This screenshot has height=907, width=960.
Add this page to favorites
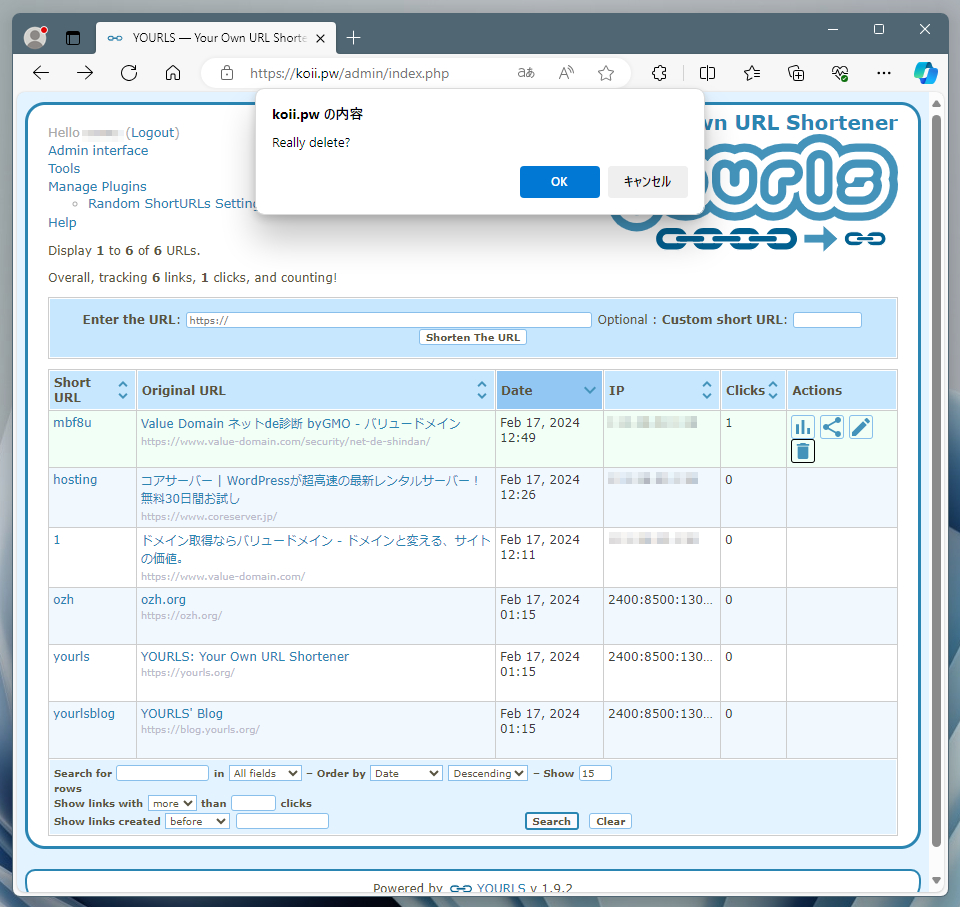[606, 73]
